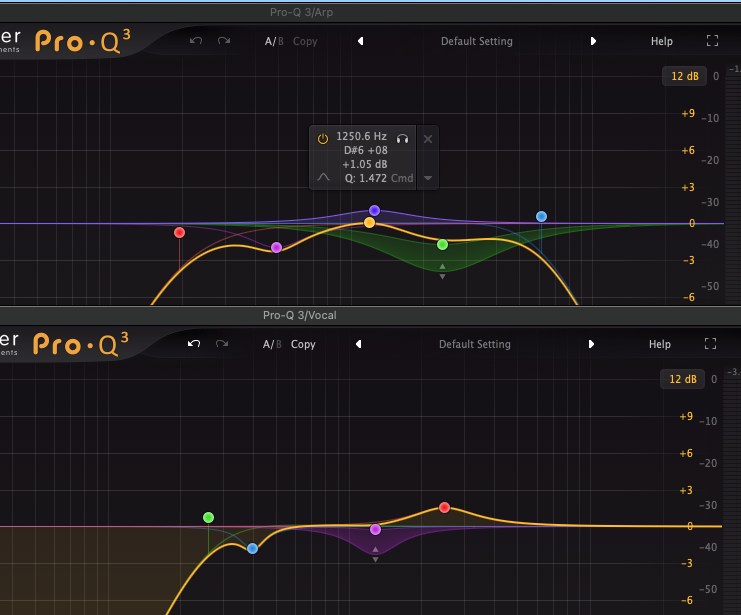Redo in the Vocal Pro-Q 3 window
Screen dimensions: 741x615
[222, 344]
